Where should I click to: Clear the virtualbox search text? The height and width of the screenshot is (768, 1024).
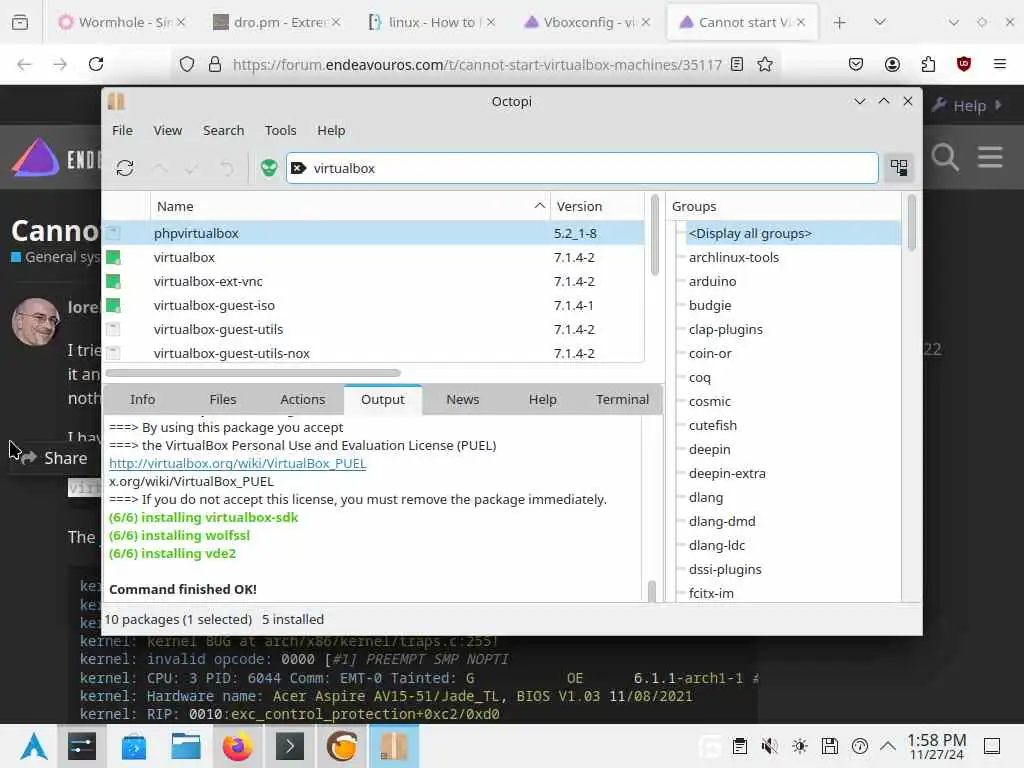298,168
